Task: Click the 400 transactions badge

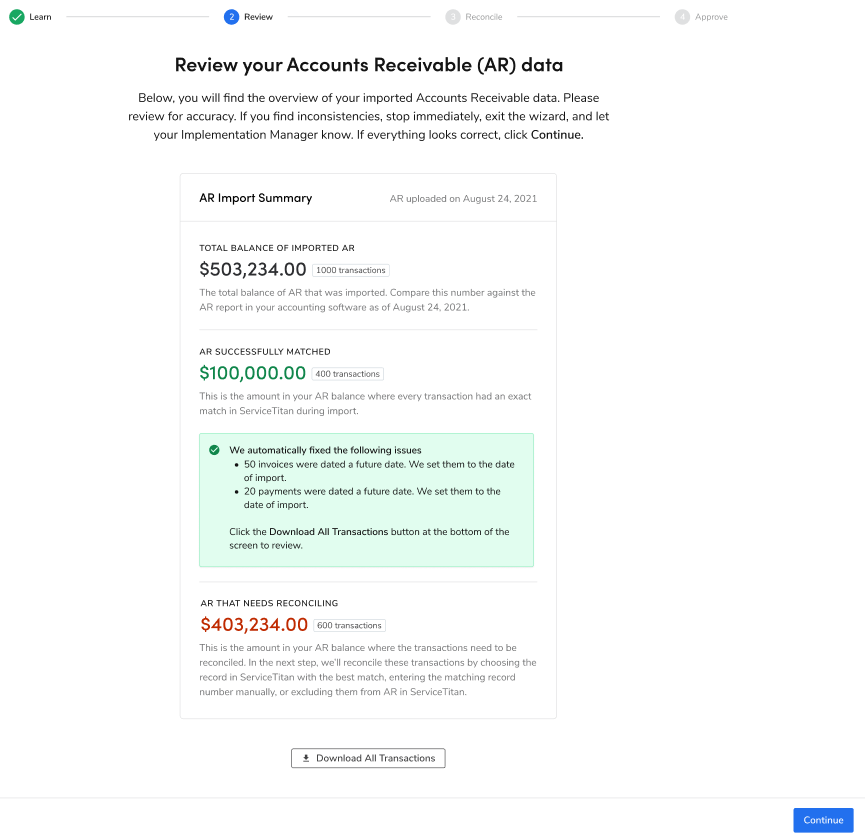Action: [348, 374]
